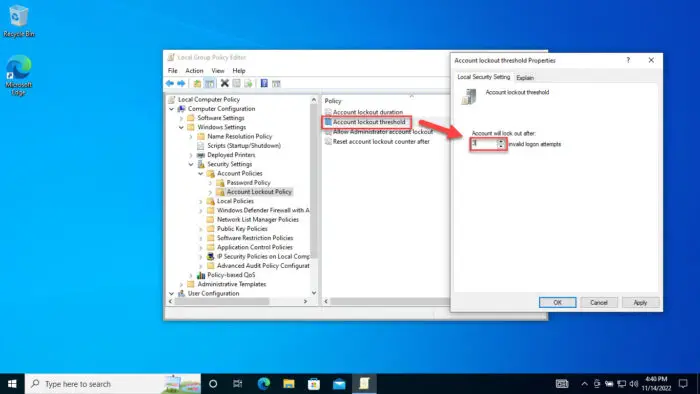Click the Export list toolbar icon
Image resolution: width=700 pixels, height=394 pixels.
click(248, 83)
